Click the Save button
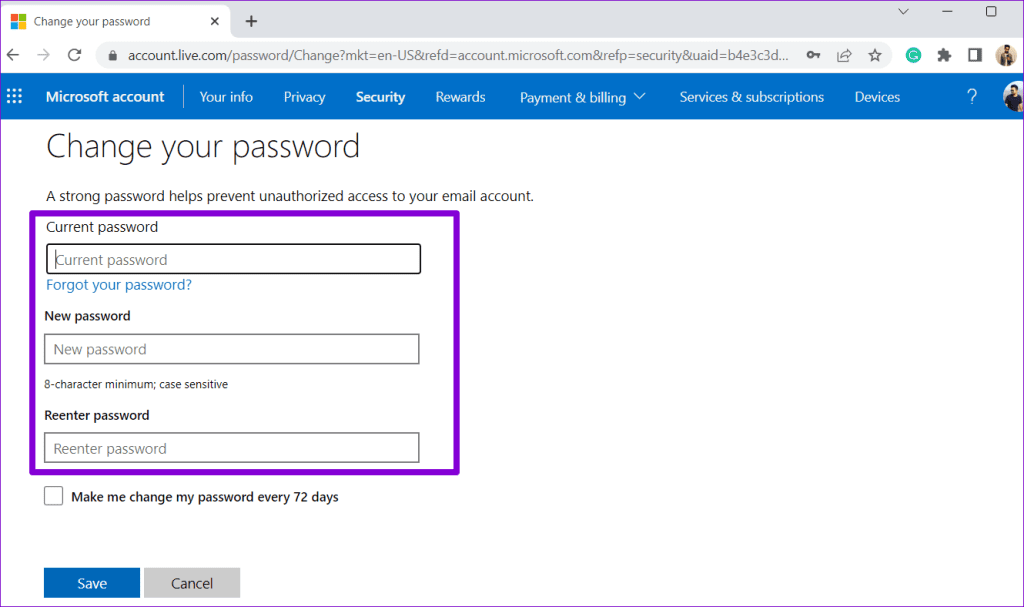 (92, 583)
